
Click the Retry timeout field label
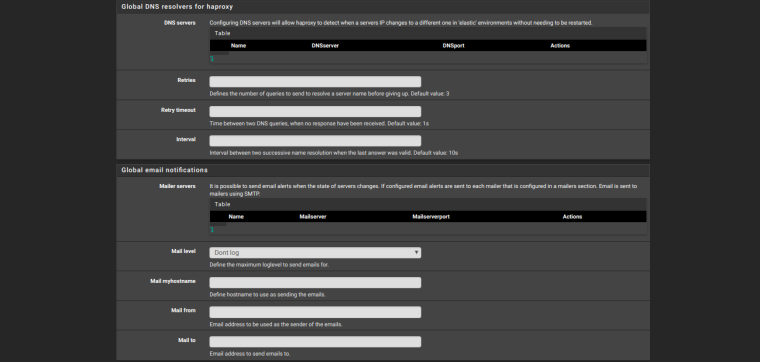pyautogui.click(x=178, y=110)
